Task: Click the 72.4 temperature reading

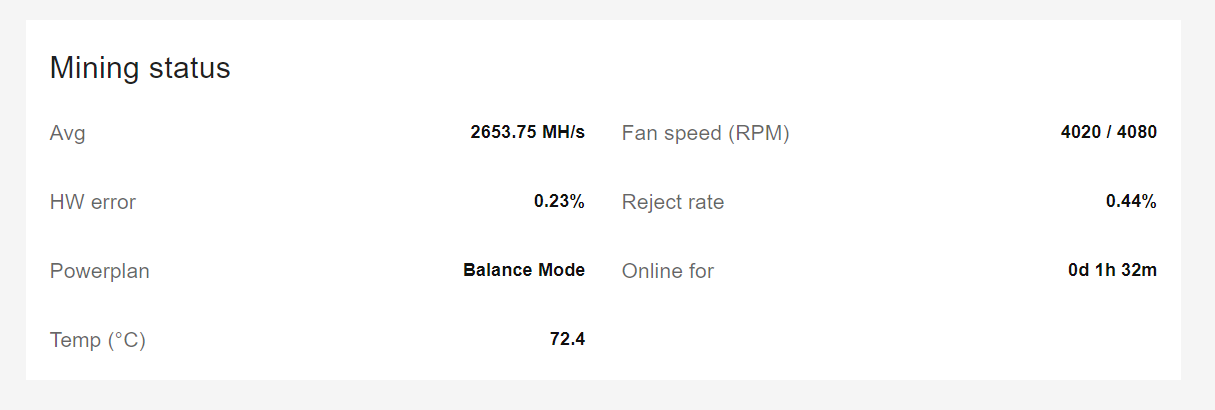Action: pyautogui.click(x=567, y=339)
